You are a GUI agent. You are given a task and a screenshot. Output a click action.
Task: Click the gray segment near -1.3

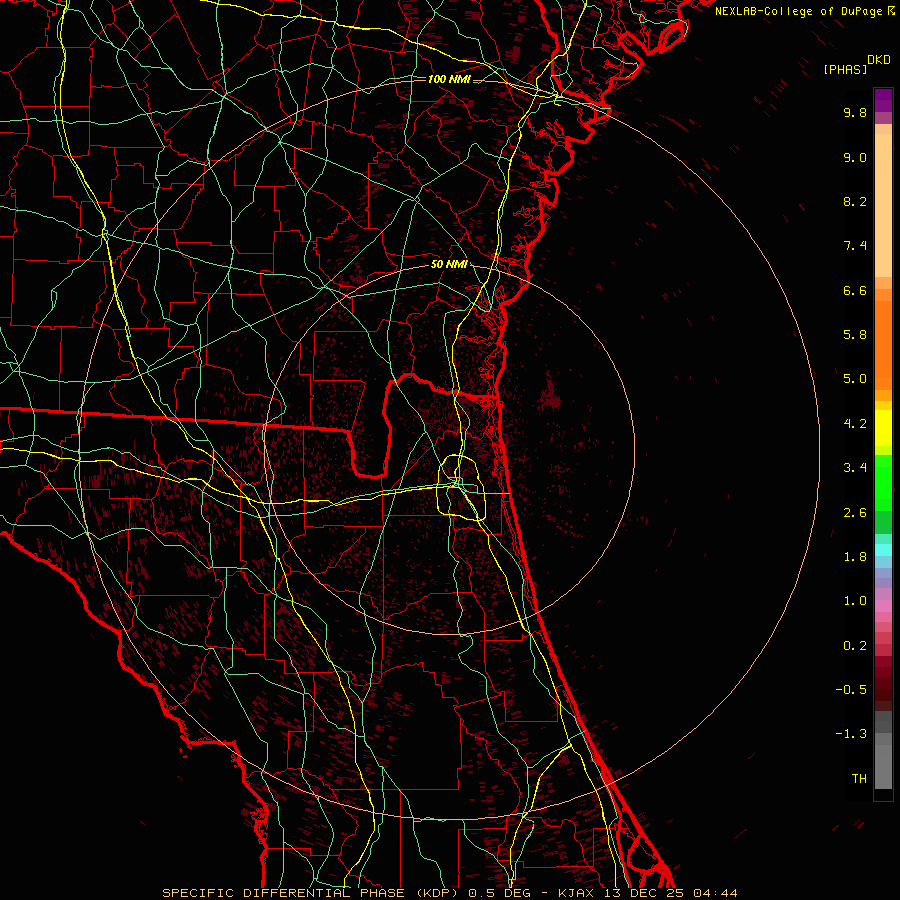[x=883, y=735]
